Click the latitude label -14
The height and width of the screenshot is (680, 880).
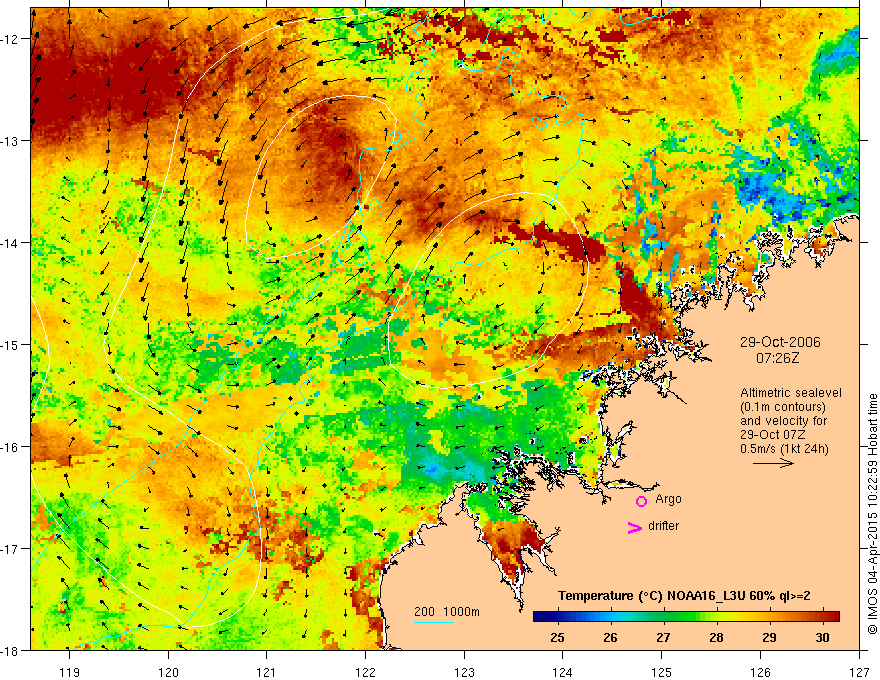11,243
